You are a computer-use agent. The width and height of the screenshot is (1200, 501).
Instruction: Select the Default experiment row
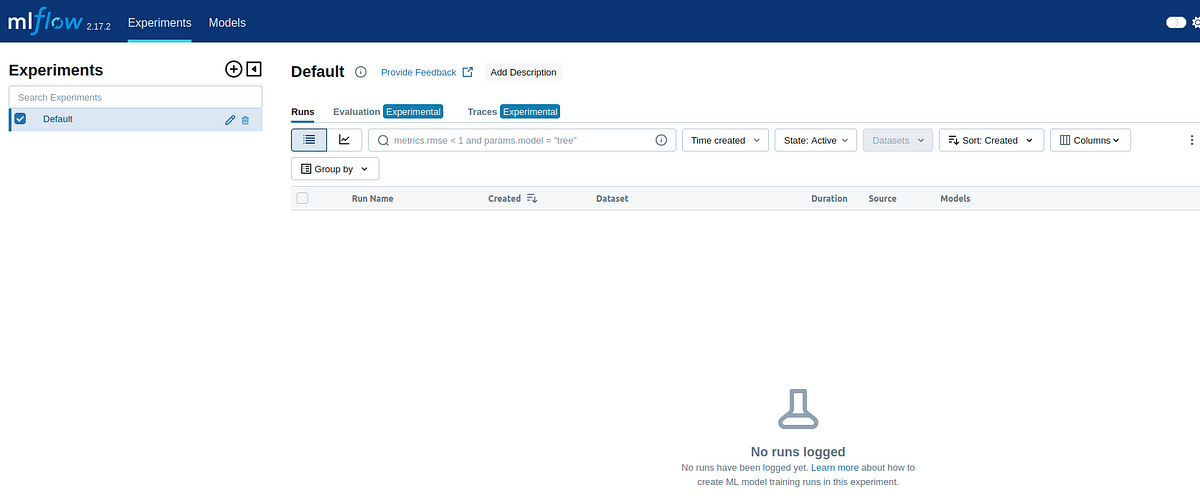point(136,120)
